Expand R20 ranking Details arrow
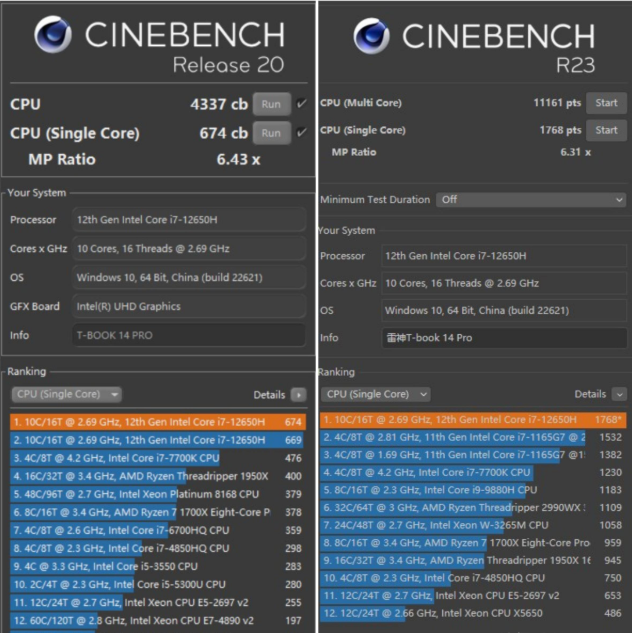The height and width of the screenshot is (633, 632). (x=299, y=395)
